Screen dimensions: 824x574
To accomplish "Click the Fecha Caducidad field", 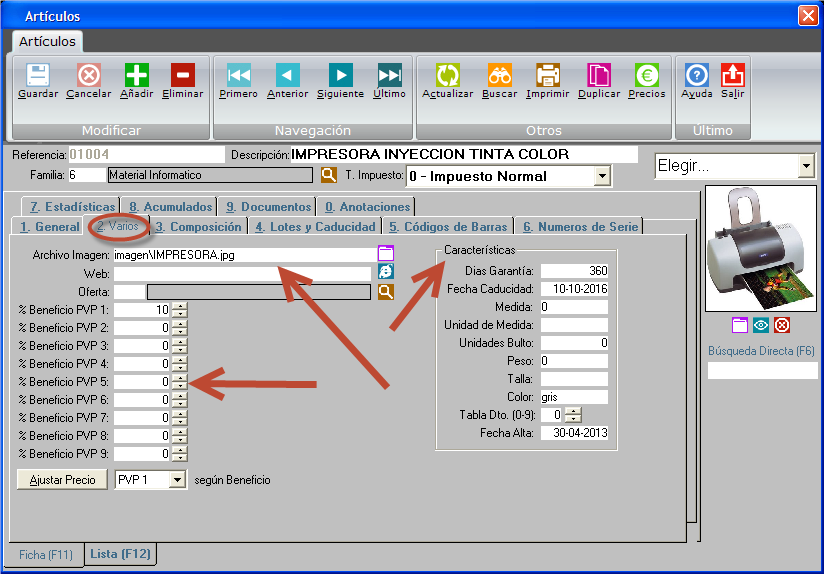I will pyautogui.click(x=574, y=289).
